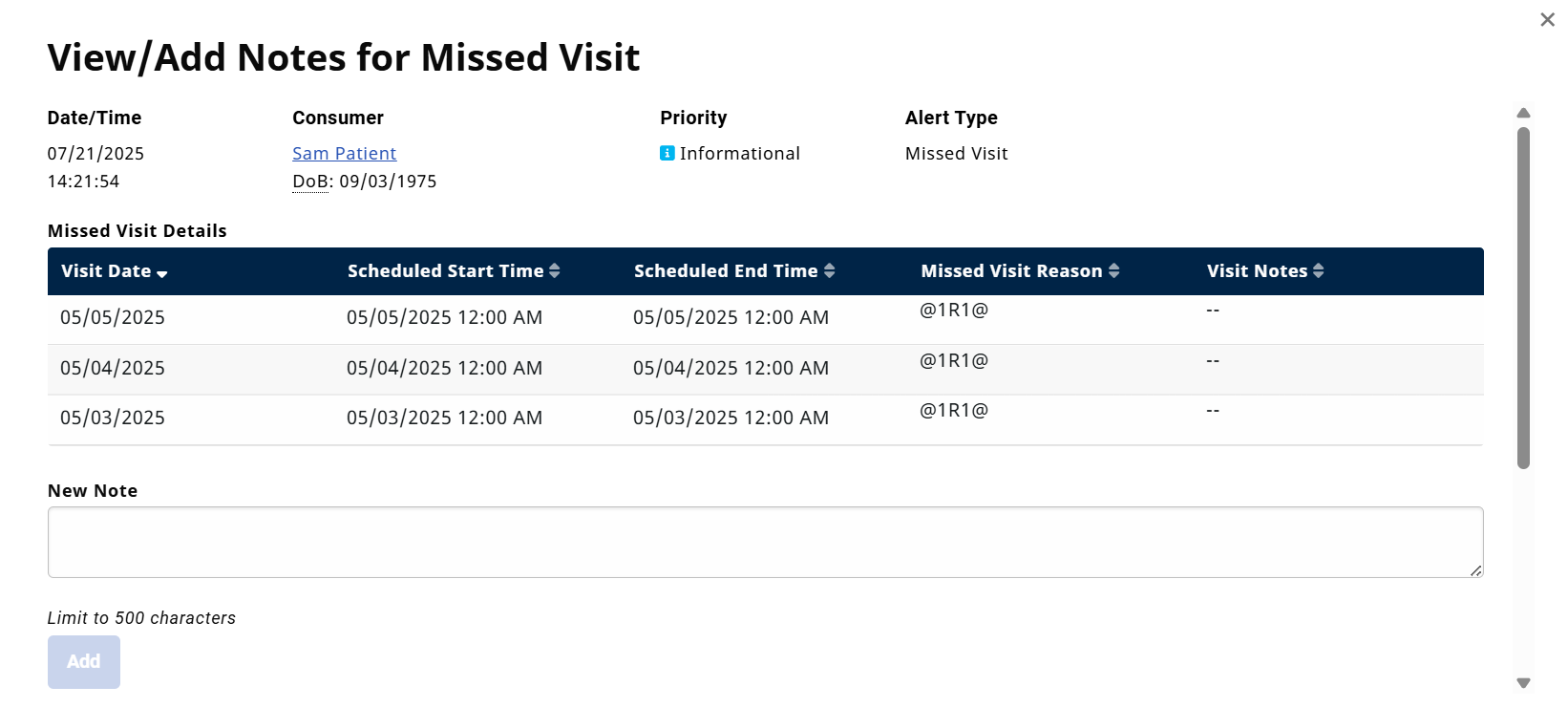Select the 05/04/2025 visit date row

point(113,369)
